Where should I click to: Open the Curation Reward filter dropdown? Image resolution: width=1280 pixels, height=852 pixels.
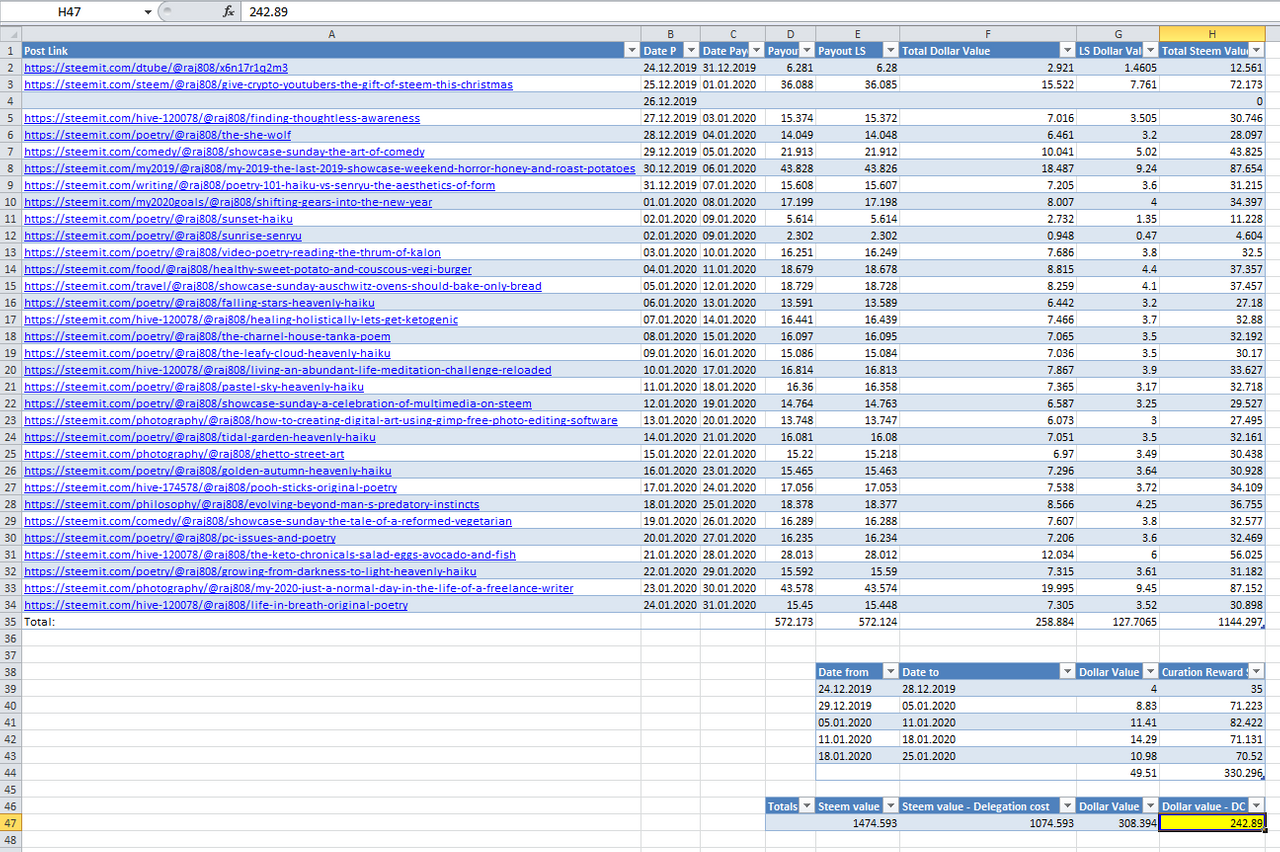tap(1257, 672)
